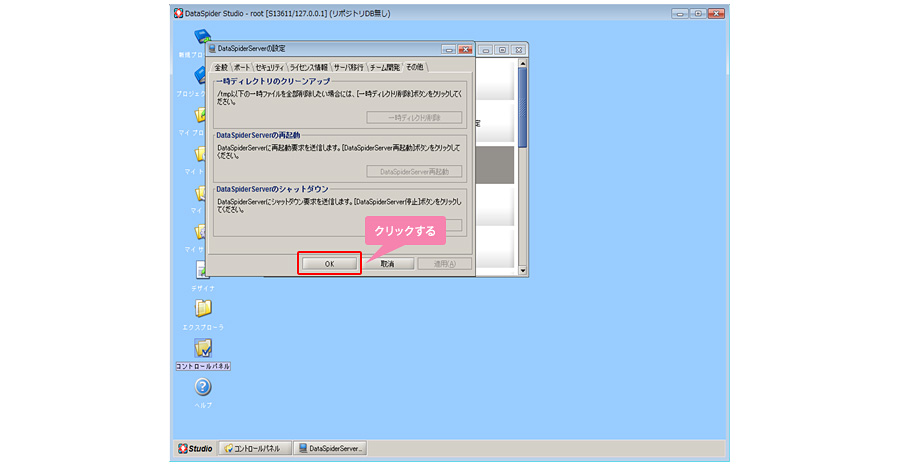Click the DataSpiderServer再起動 button
The image size is (900, 467).
click(x=414, y=171)
